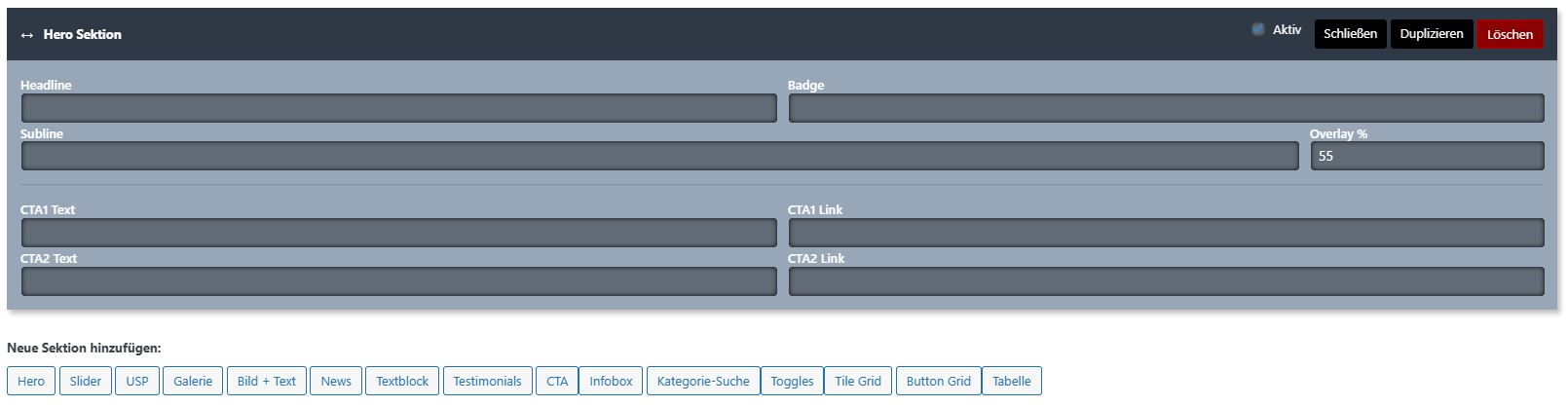Delete the section using Löschen
Viewport: 1568px width, 407px height.
1509,34
